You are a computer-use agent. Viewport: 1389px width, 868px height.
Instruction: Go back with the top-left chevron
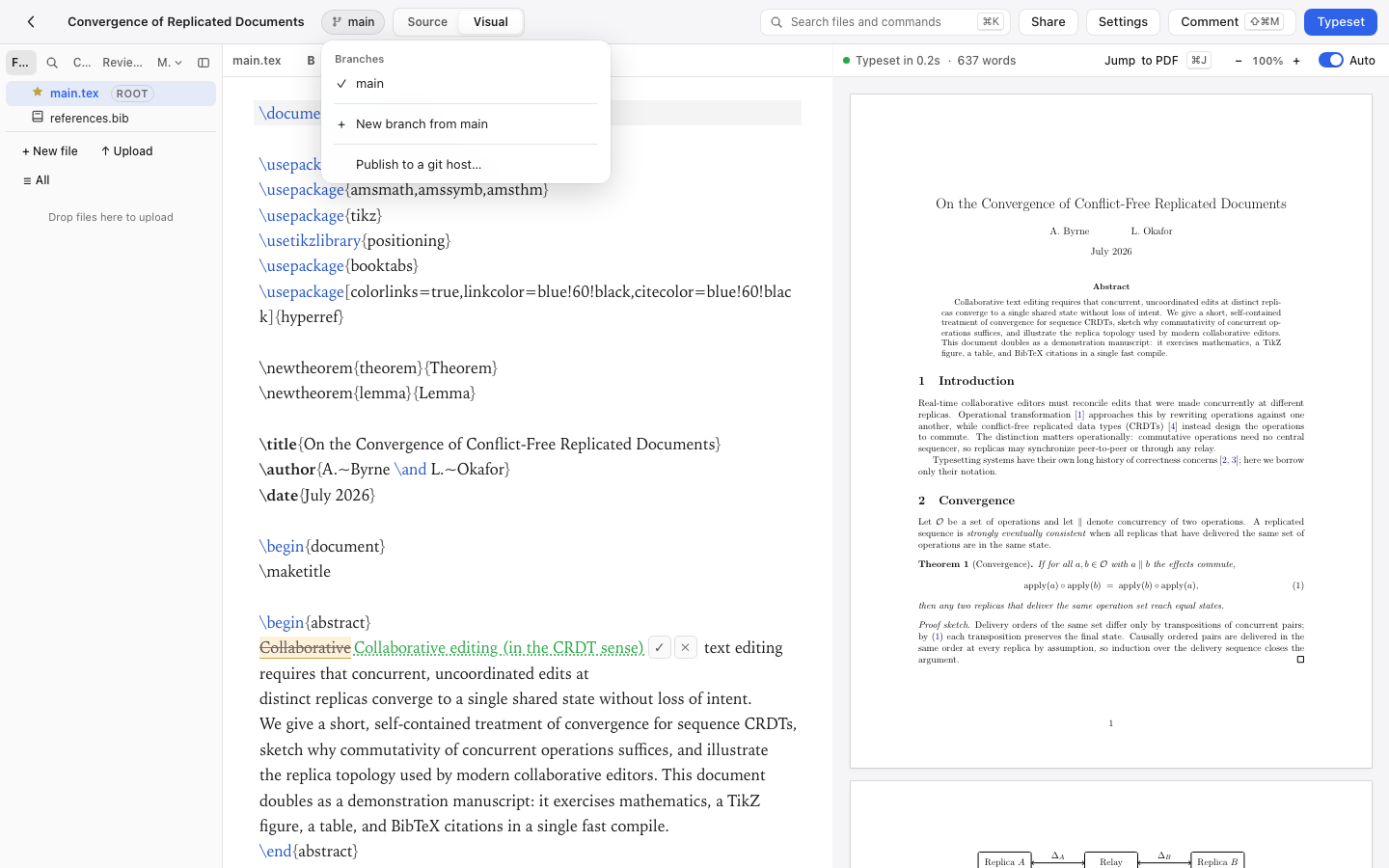[x=31, y=21]
